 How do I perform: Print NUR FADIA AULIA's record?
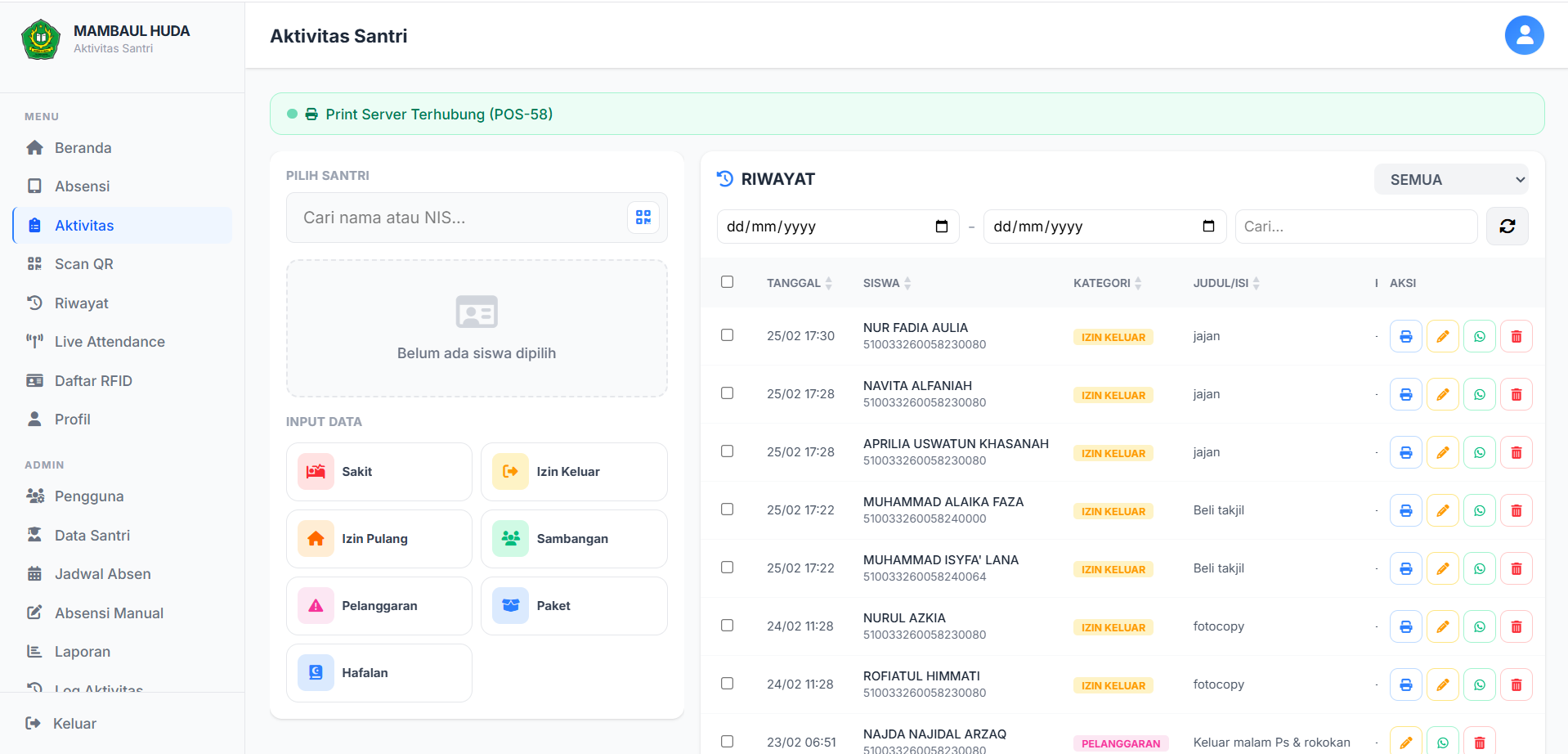click(x=1405, y=337)
